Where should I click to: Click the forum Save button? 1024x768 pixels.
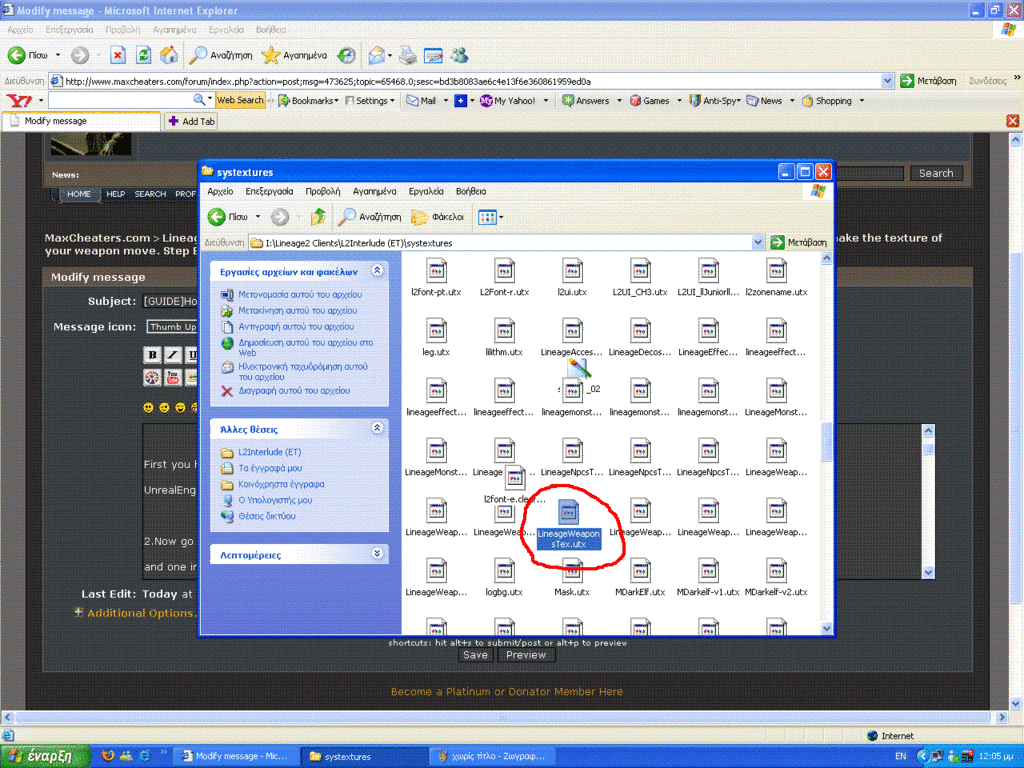pos(475,655)
